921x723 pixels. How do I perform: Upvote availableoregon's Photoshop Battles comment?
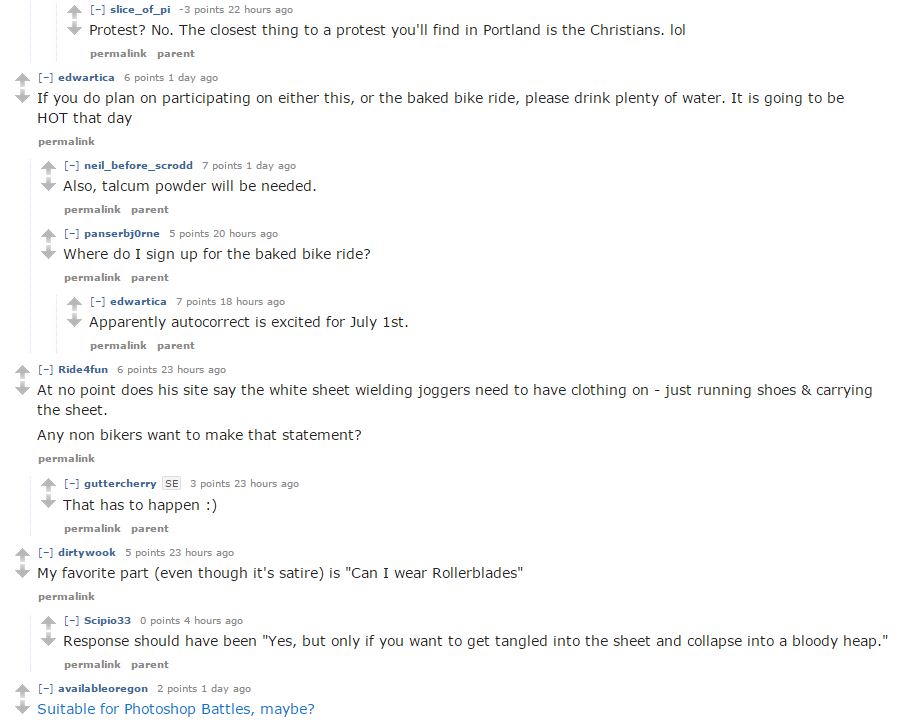pos(22,691)
